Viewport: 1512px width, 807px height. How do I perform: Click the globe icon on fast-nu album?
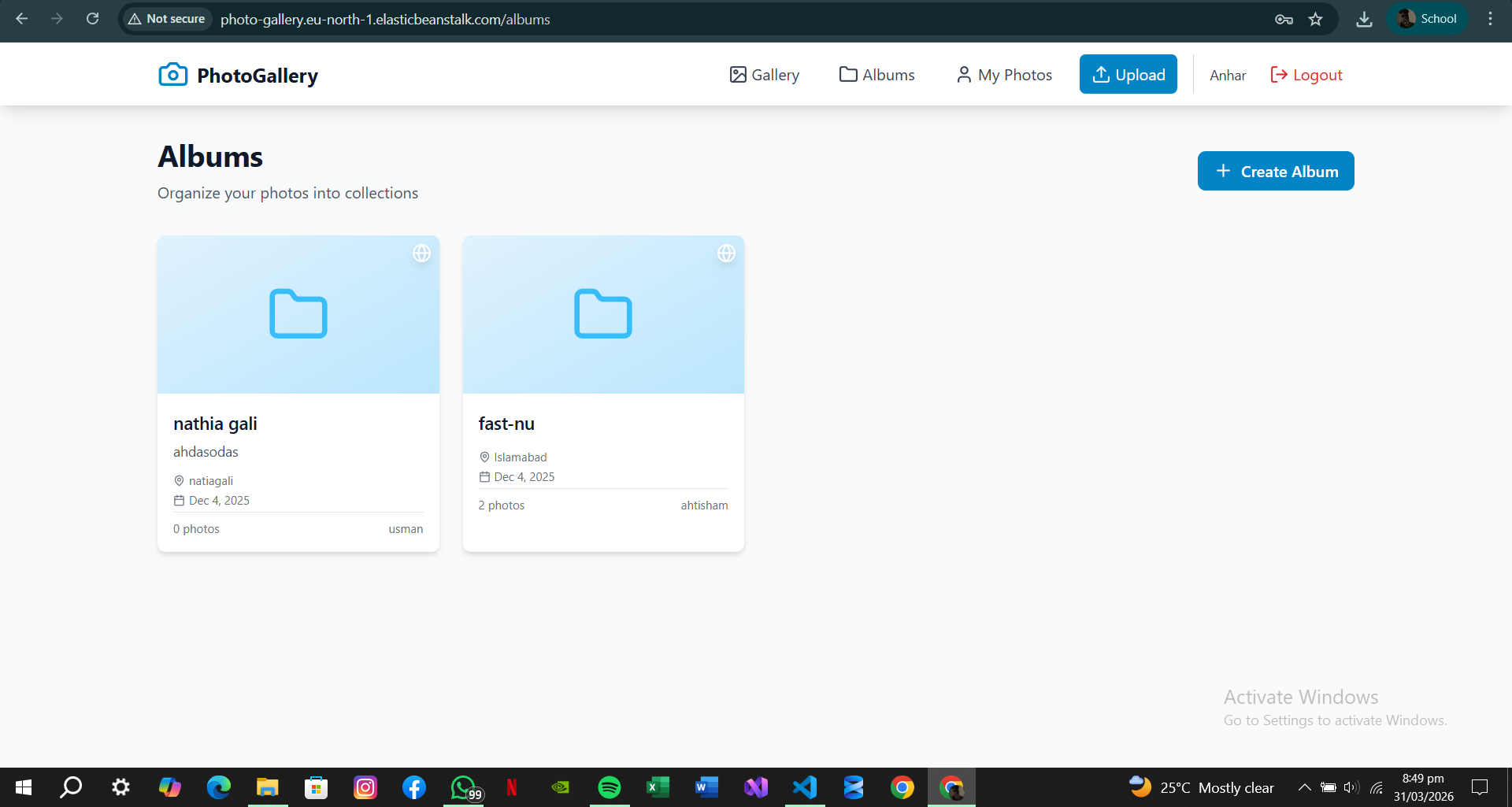tap(726, 254)
